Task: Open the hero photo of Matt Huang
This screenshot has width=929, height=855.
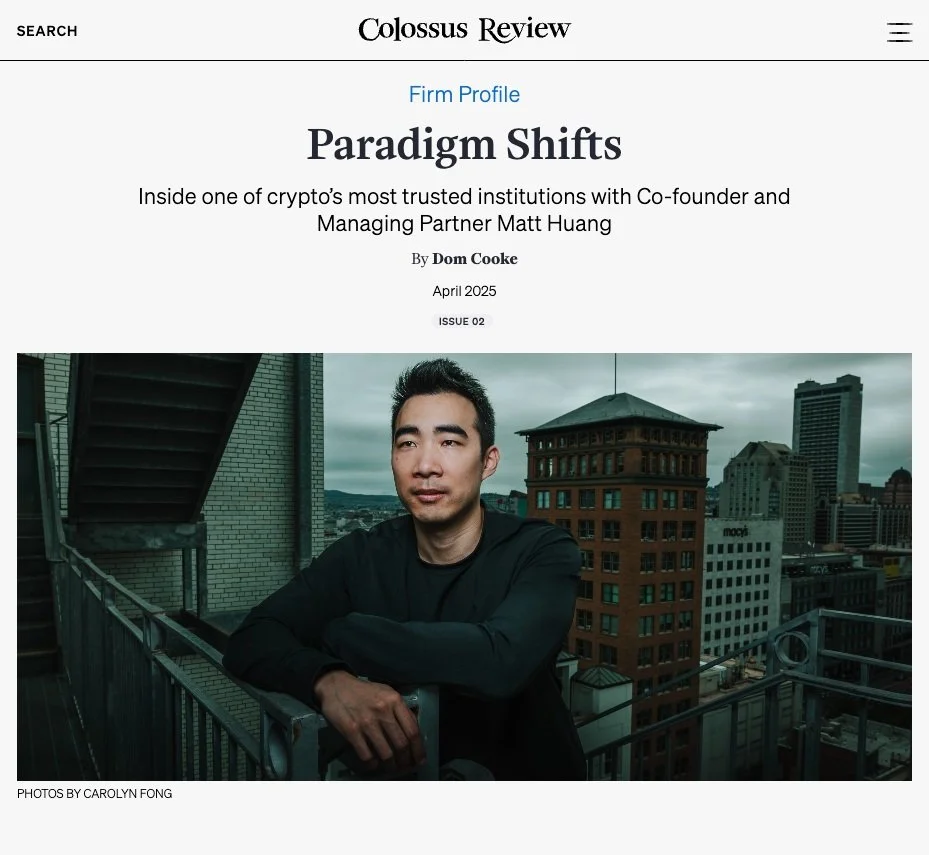Action: coord(464,566)
